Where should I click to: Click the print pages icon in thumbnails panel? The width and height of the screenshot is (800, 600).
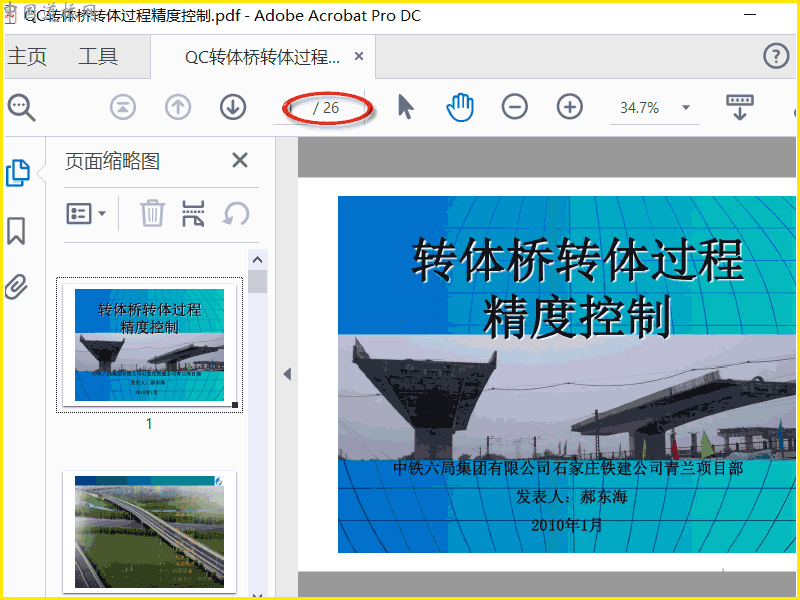point(193,213)
